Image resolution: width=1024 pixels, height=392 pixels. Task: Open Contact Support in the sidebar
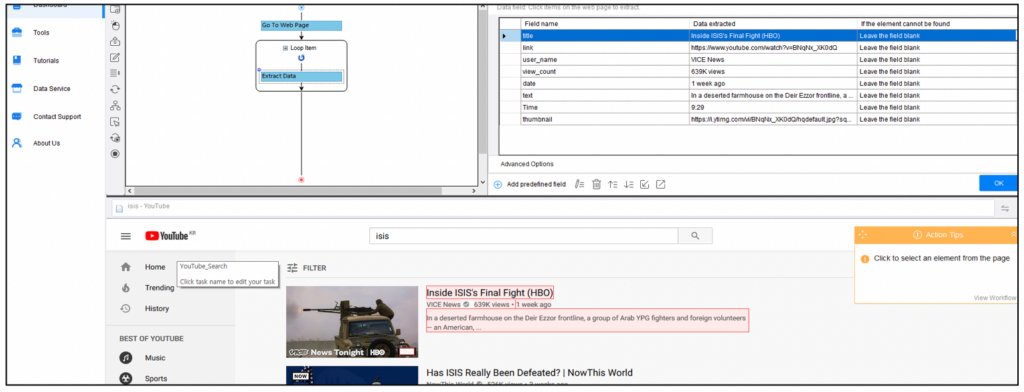(x=57, y=117)
